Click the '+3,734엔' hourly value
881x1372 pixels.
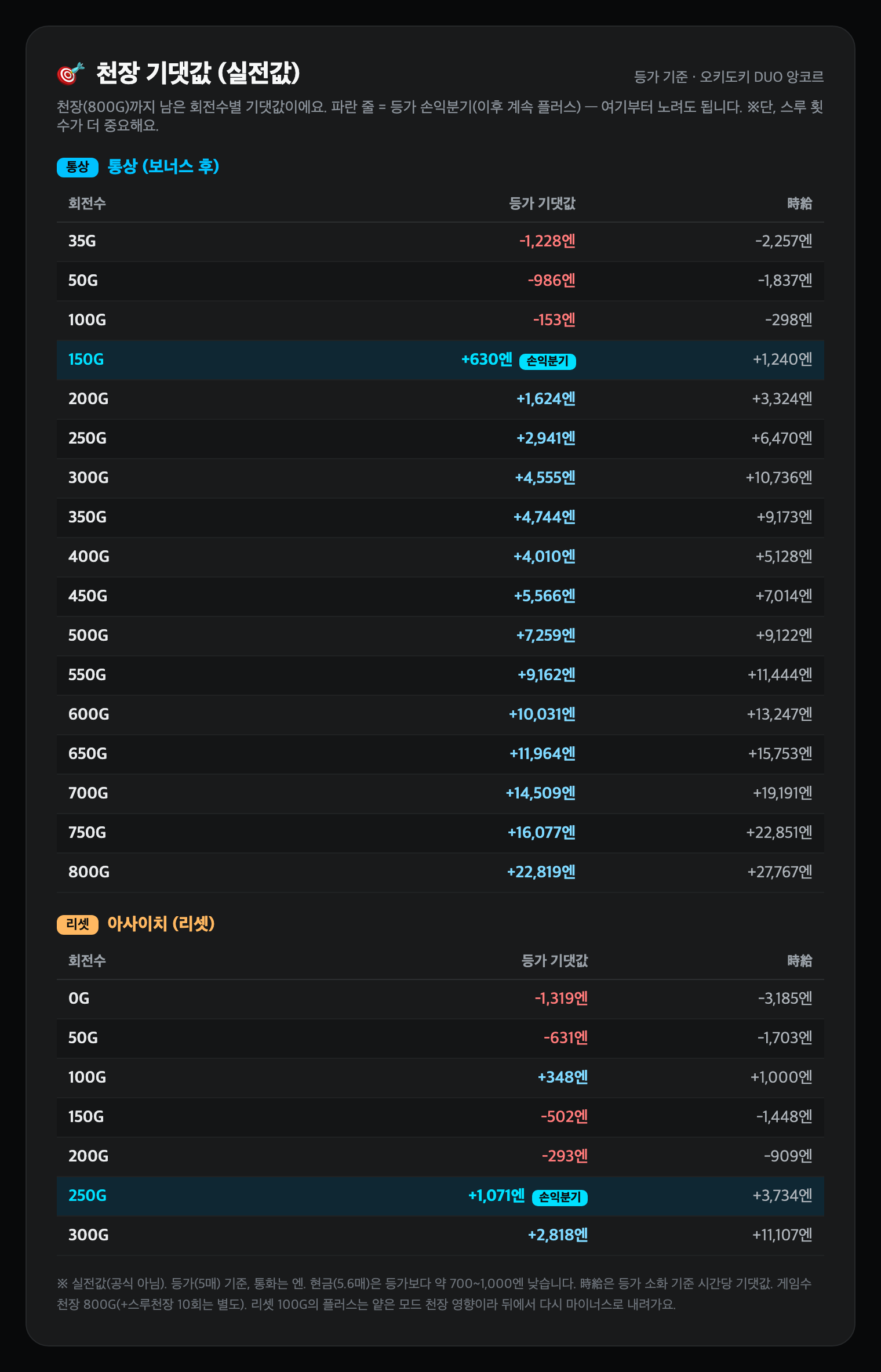coord(782,1196)
